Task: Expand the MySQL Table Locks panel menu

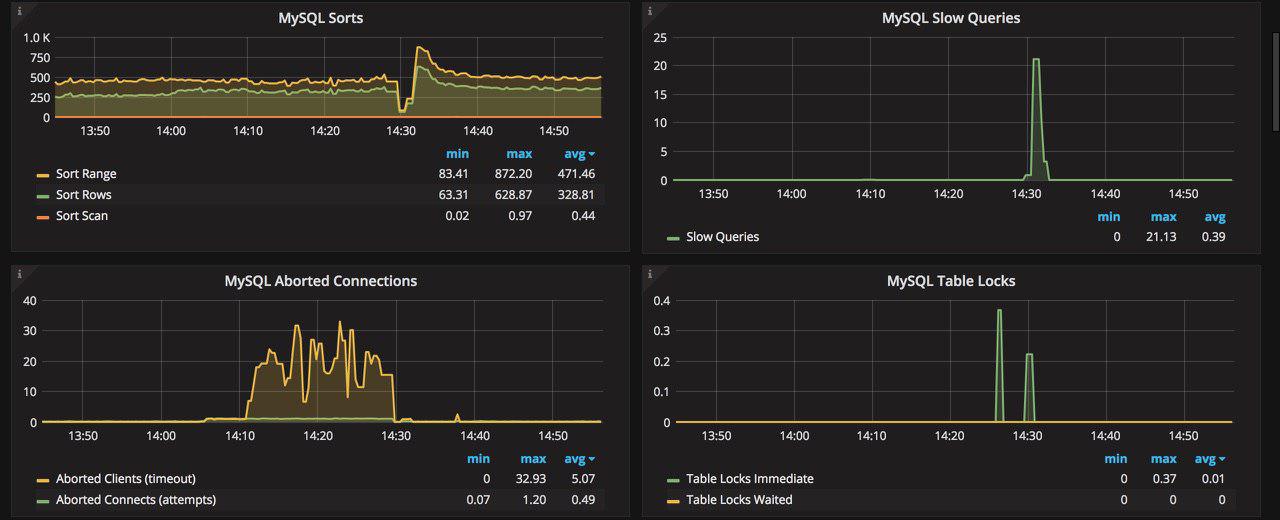Action: coord(951,281)
